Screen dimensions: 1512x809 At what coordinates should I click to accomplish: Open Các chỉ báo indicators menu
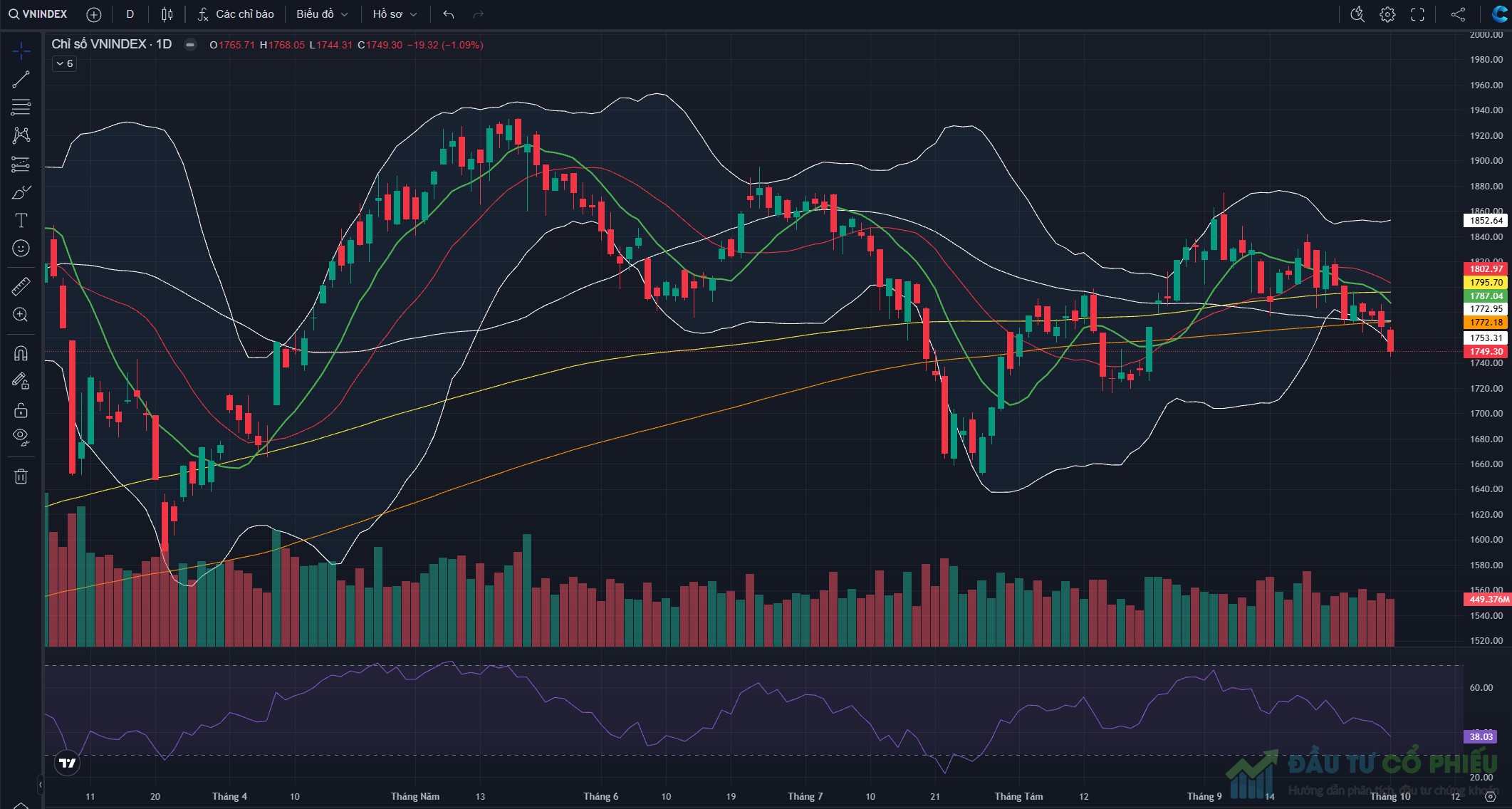pyautogui.click(x=236, y=14)
